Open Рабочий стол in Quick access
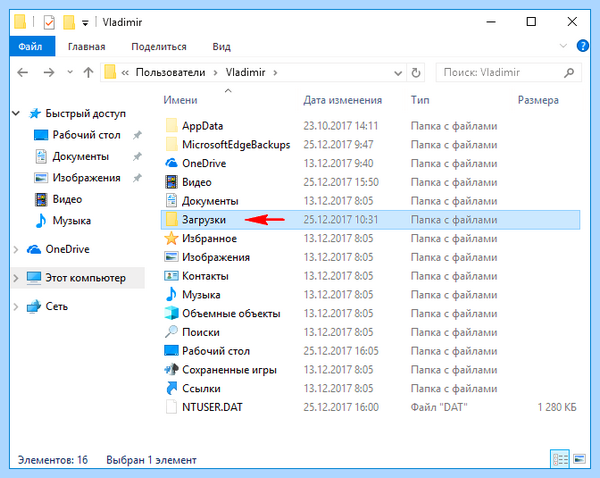Viewport: 600px width, 478px height. [86, 135]
